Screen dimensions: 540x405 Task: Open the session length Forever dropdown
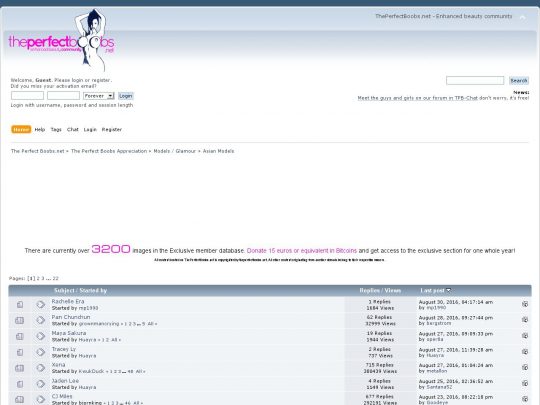click(98, 96)
